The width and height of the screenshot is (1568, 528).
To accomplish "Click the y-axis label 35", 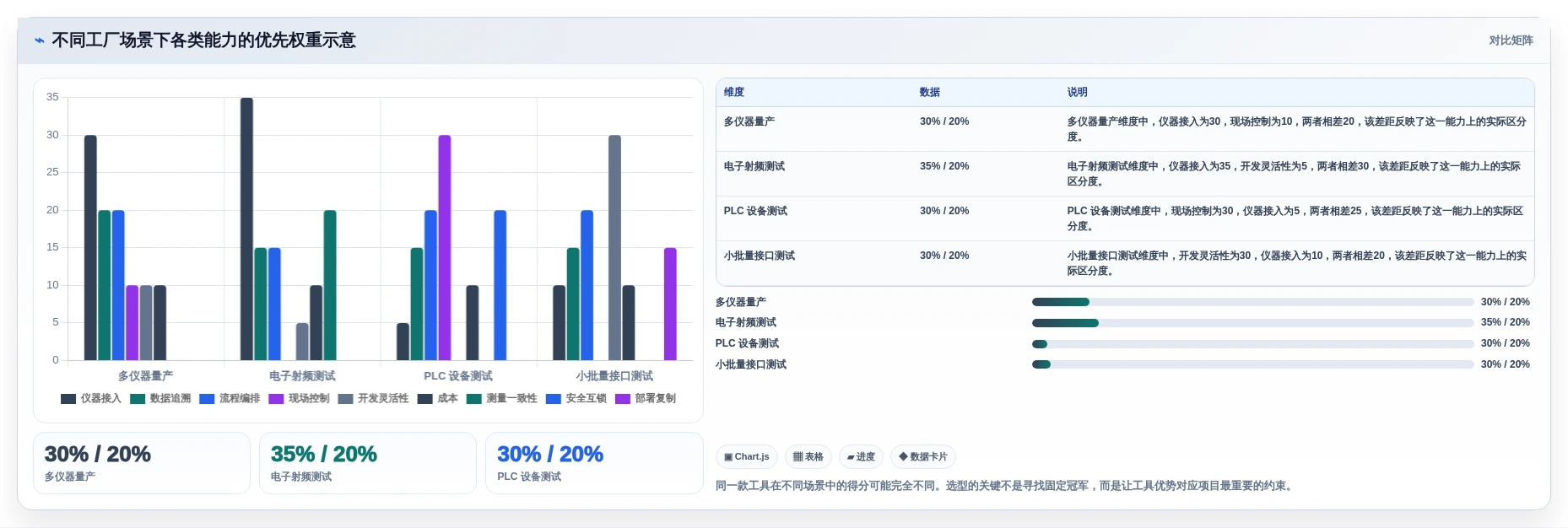I will tap(52, 97).
